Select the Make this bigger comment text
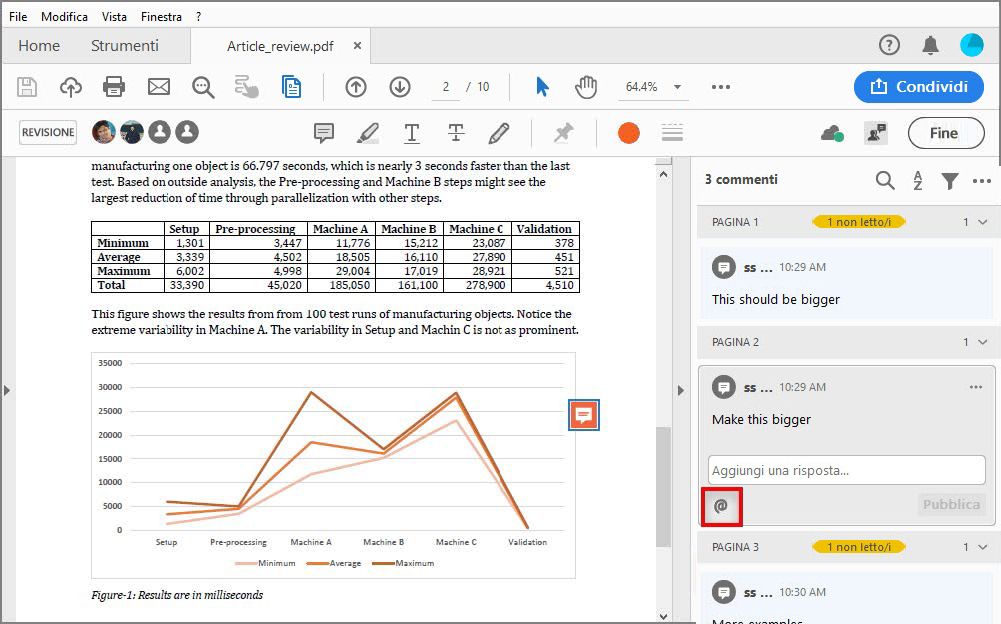Image resolution: width=1001 pixels, height=624 pixels. (x=761, y=420)
